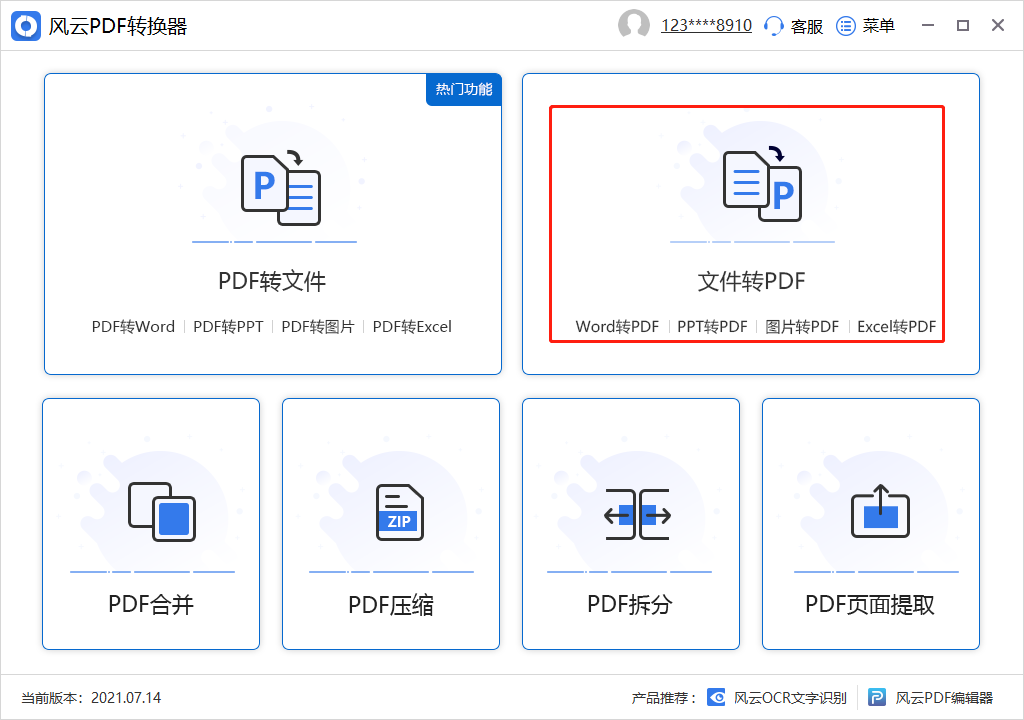Screen dimensions: 1024x720
Task: Open the user avatar profile icon
Action: [x=633, y=25]
